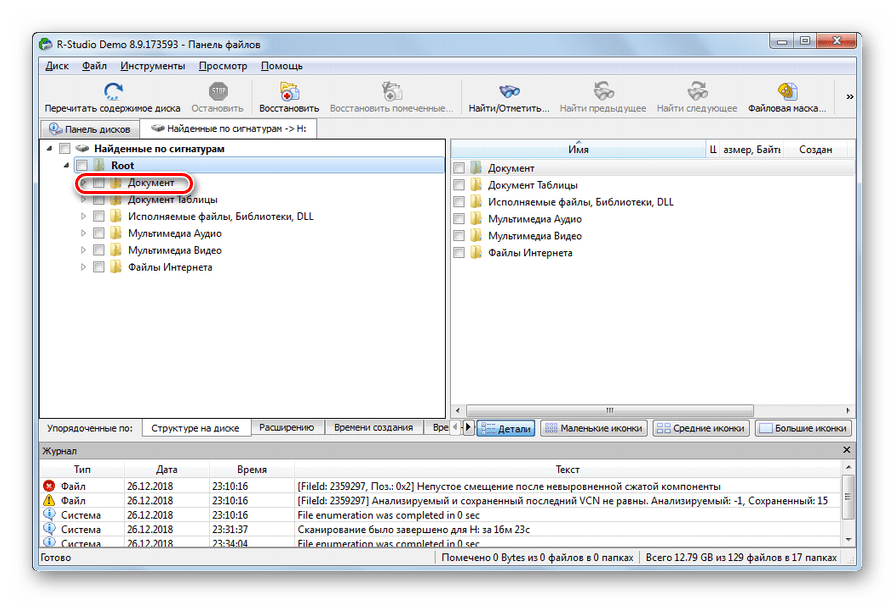Sort file list by Имя column
The image size is (895, 604).
click(578, 150)
